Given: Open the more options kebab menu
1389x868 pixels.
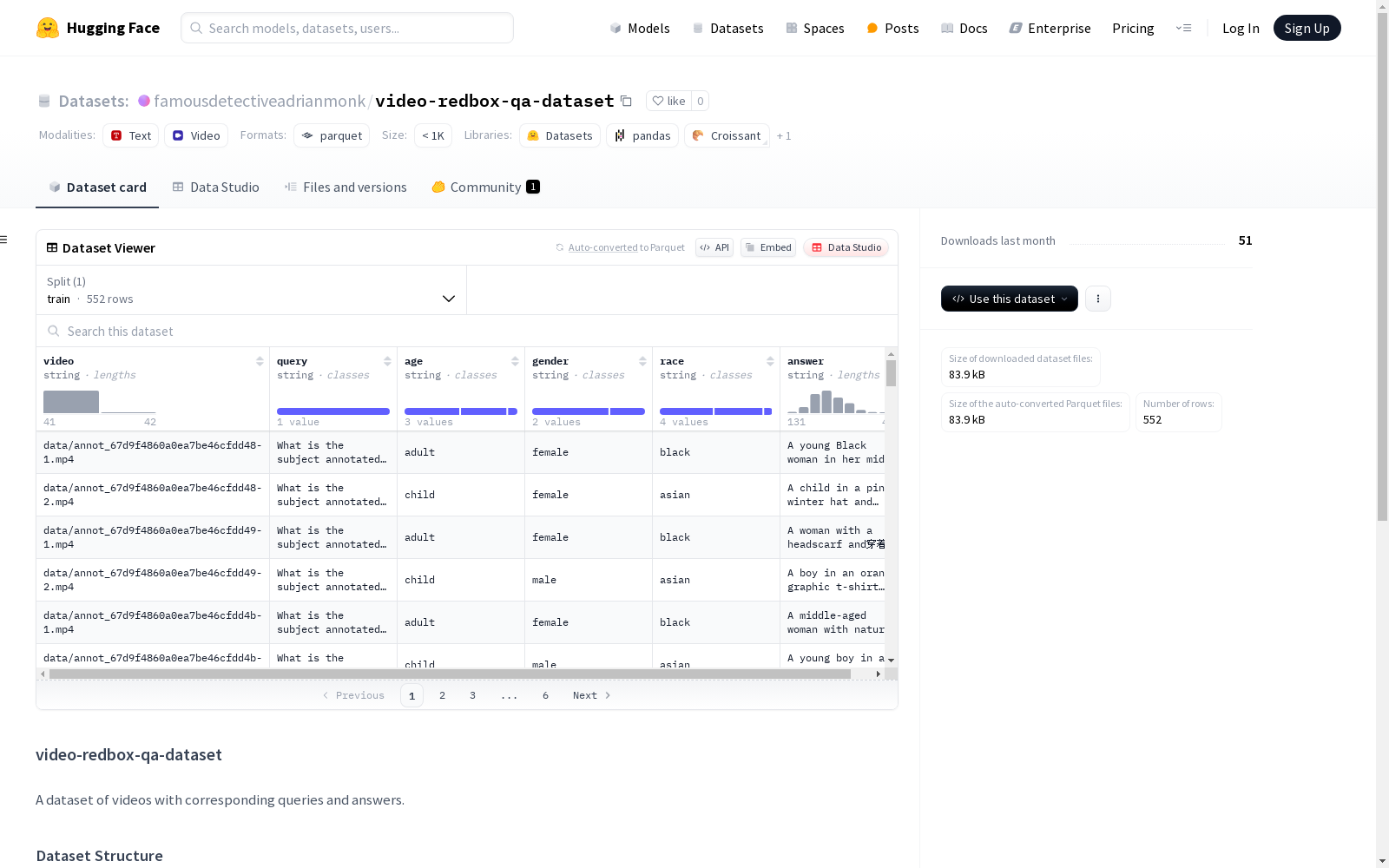Looking at the screenshot, I should (x=1098, y=299).
